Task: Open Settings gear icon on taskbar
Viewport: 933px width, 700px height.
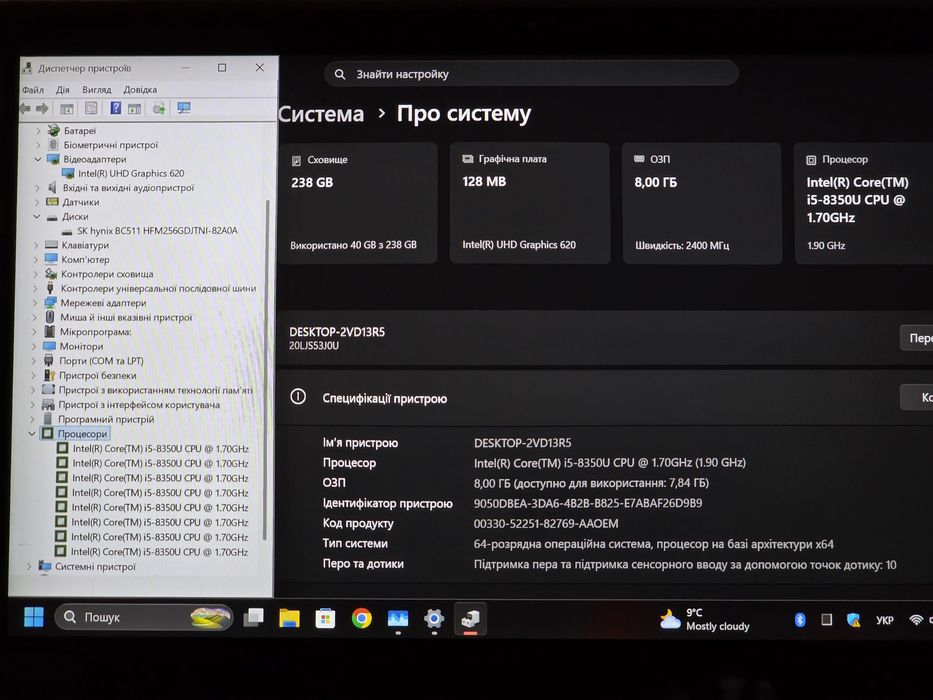Action: (x=434, y=619)
